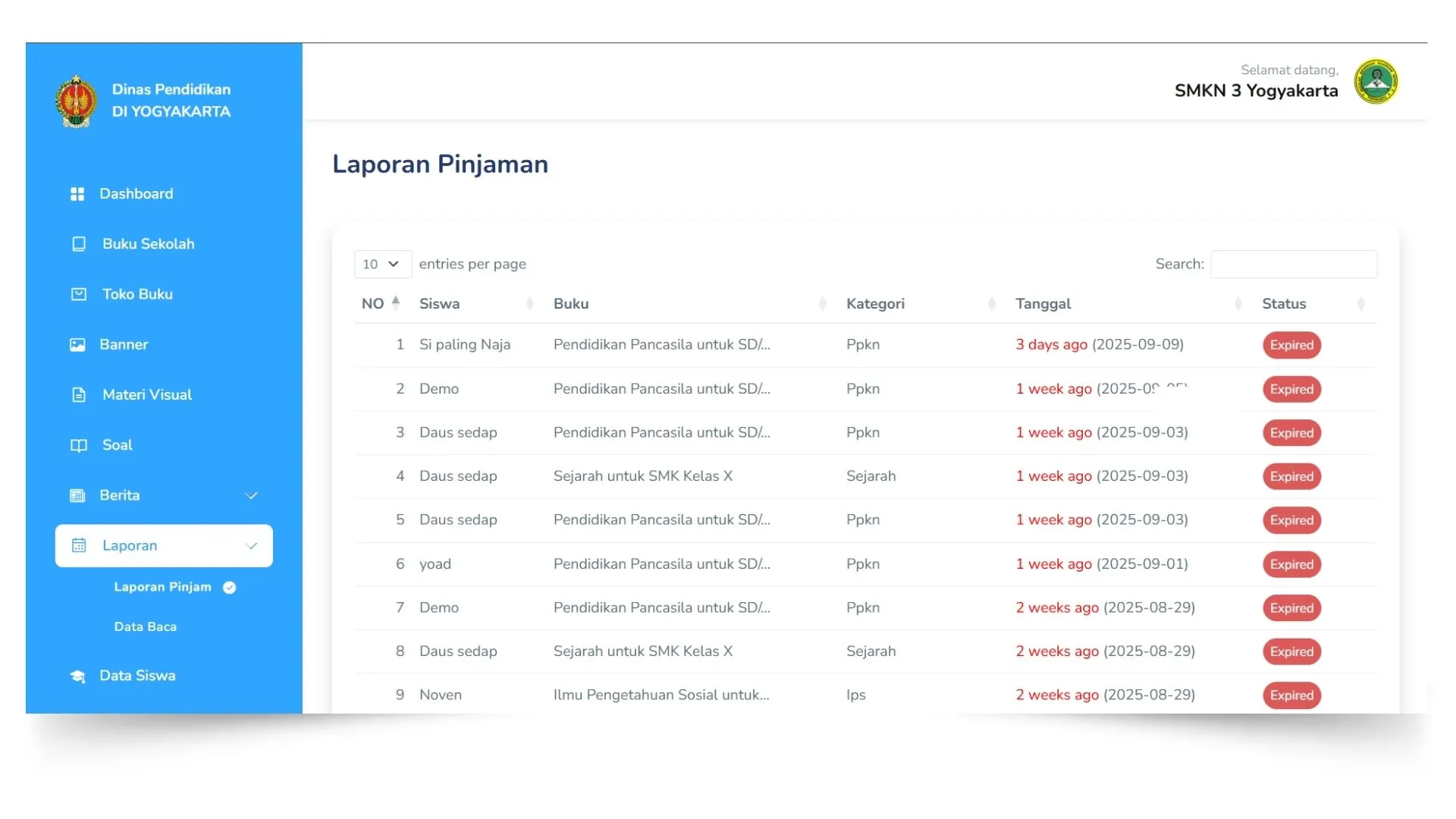Collapse the Laporan submenu
Viewport: 1456px width, 819px height.
[252, 545]
